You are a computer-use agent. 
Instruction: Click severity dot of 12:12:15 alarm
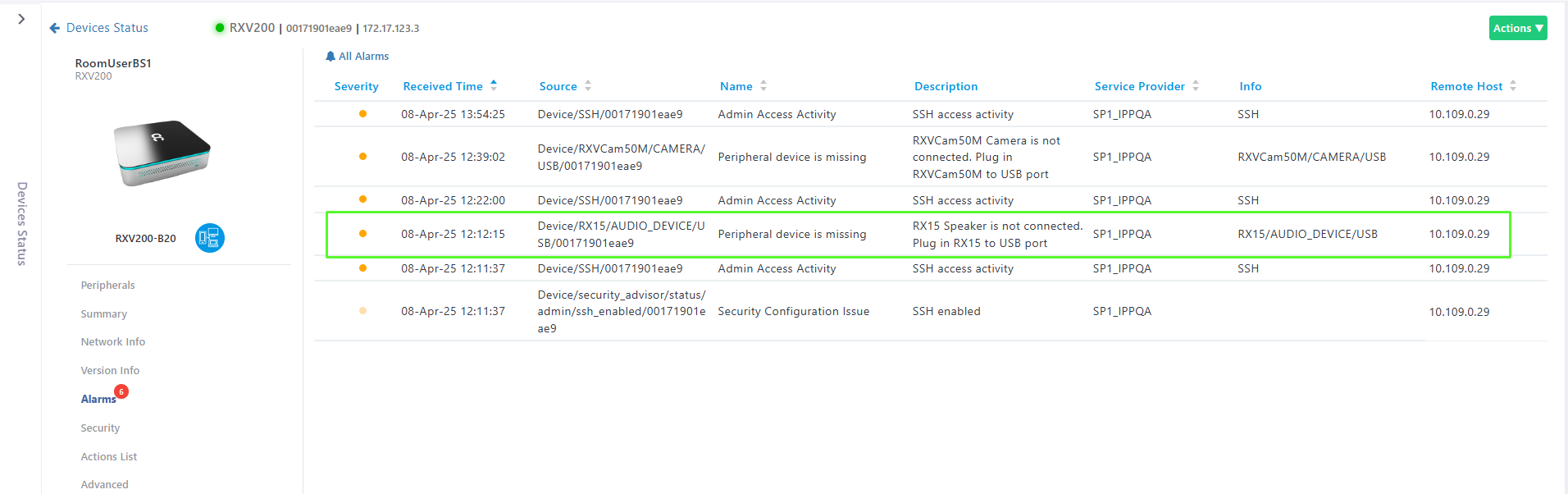click(362, 234)
